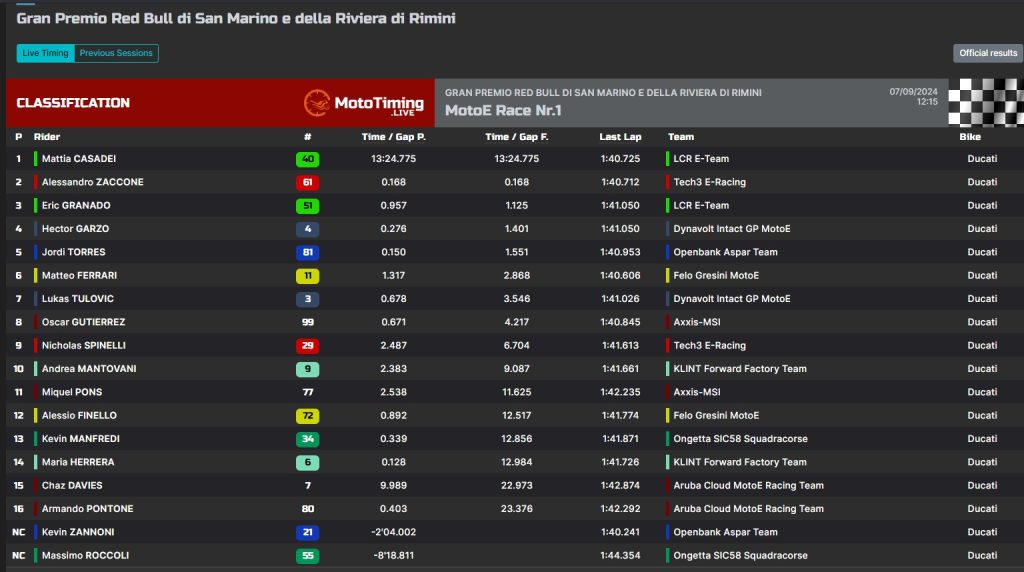This screenshot has width=1024, height=572.
Task: Select rider Miquel PONS
Action: click(x=72, y=392)
